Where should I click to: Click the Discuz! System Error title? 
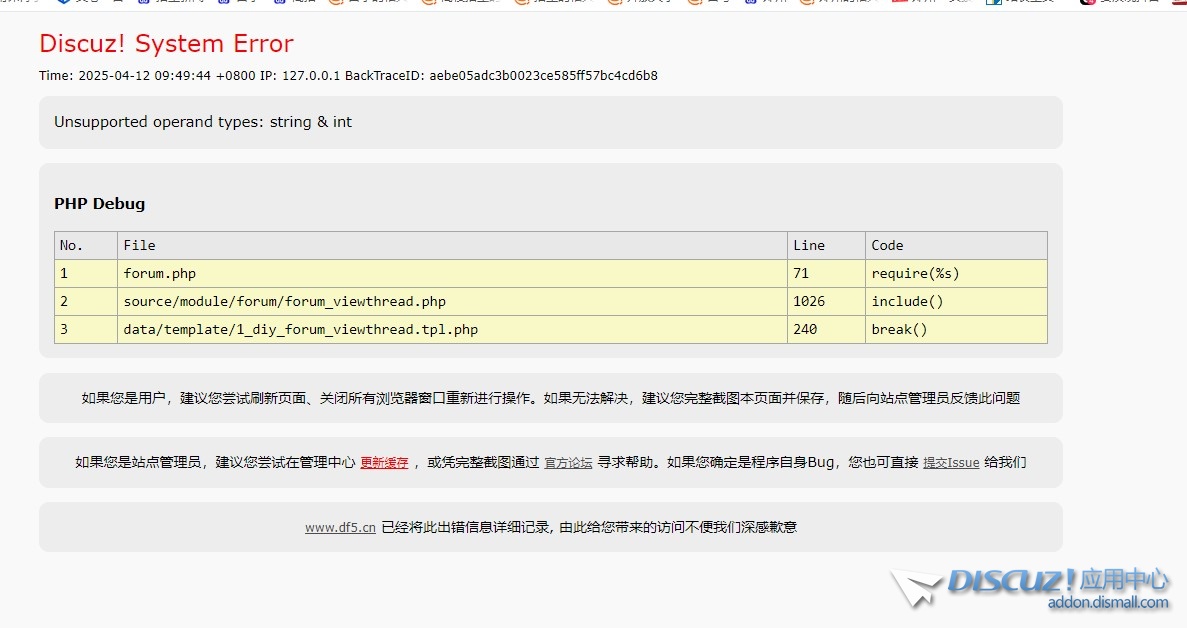(166, 44)
